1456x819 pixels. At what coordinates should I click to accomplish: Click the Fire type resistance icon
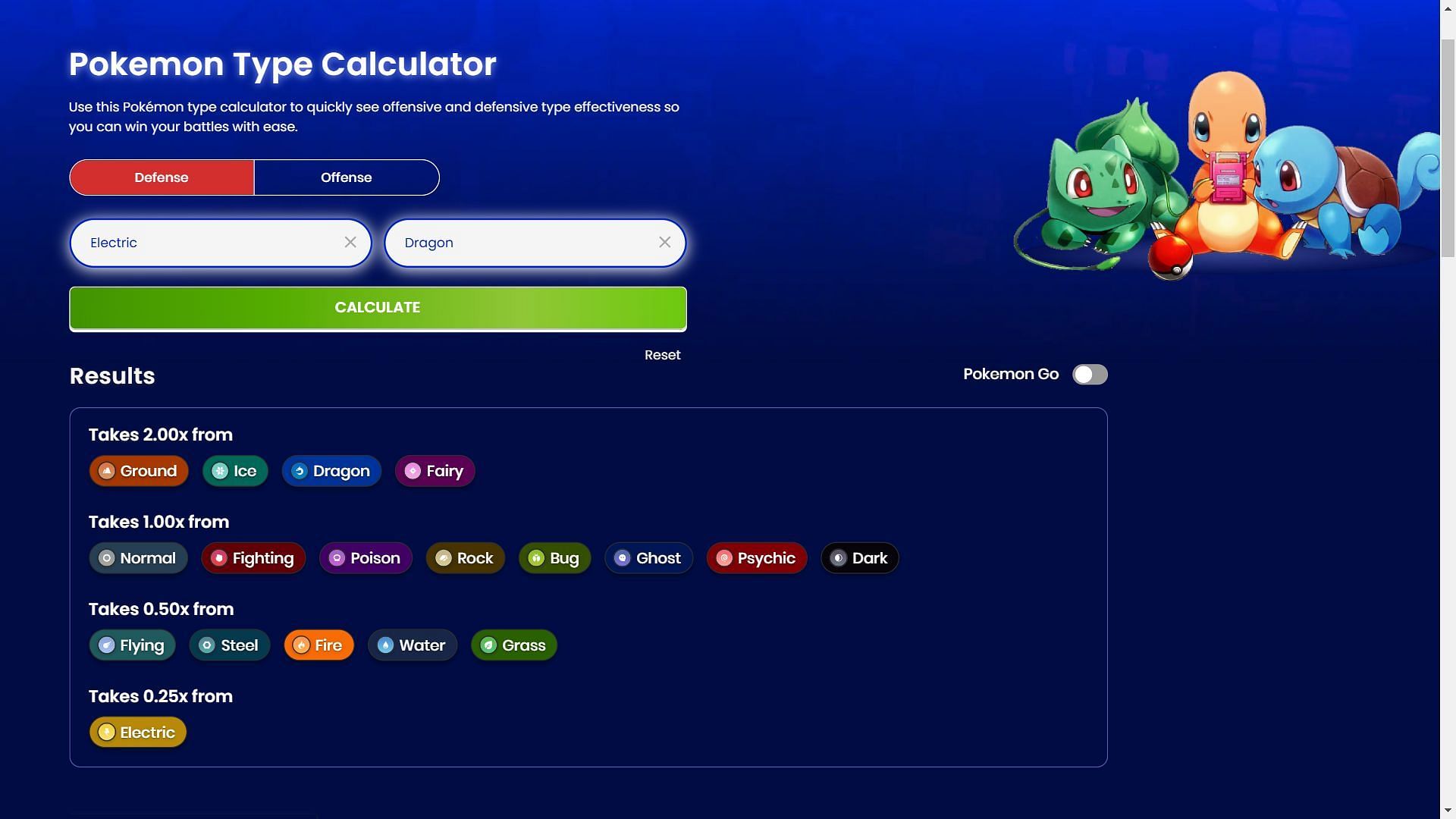coord(301,644)
